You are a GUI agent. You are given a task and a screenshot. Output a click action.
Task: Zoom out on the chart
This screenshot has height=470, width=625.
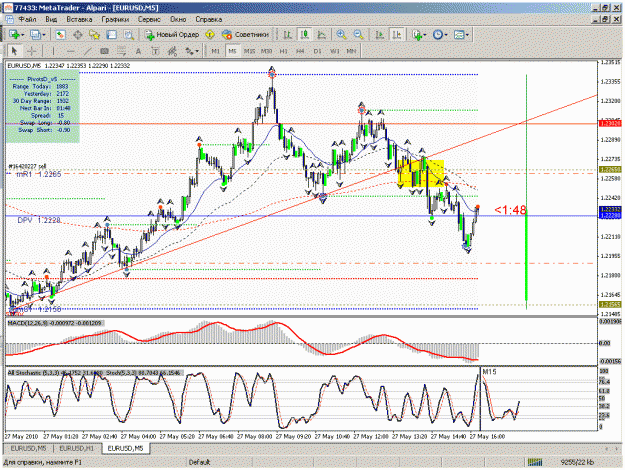tap(358, 35)
